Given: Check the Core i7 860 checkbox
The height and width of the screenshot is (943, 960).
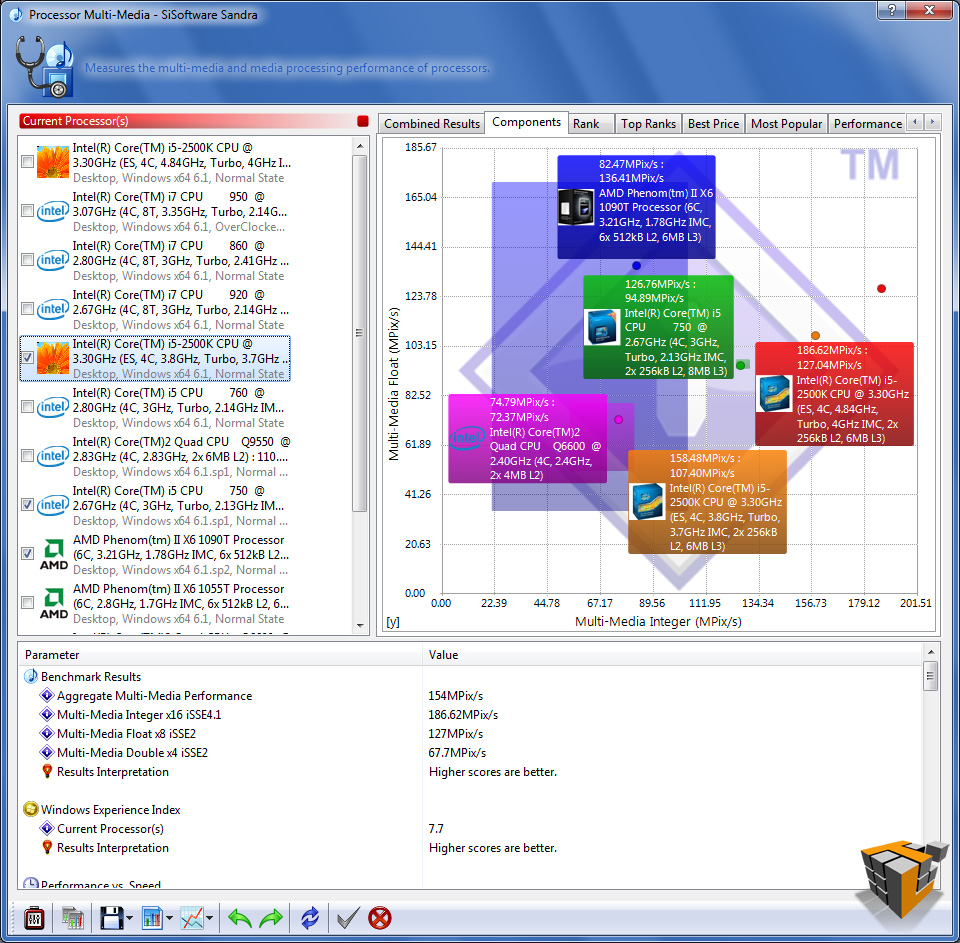Looking at the screenshot, I should pyautogui.click(x=27, y=260).
